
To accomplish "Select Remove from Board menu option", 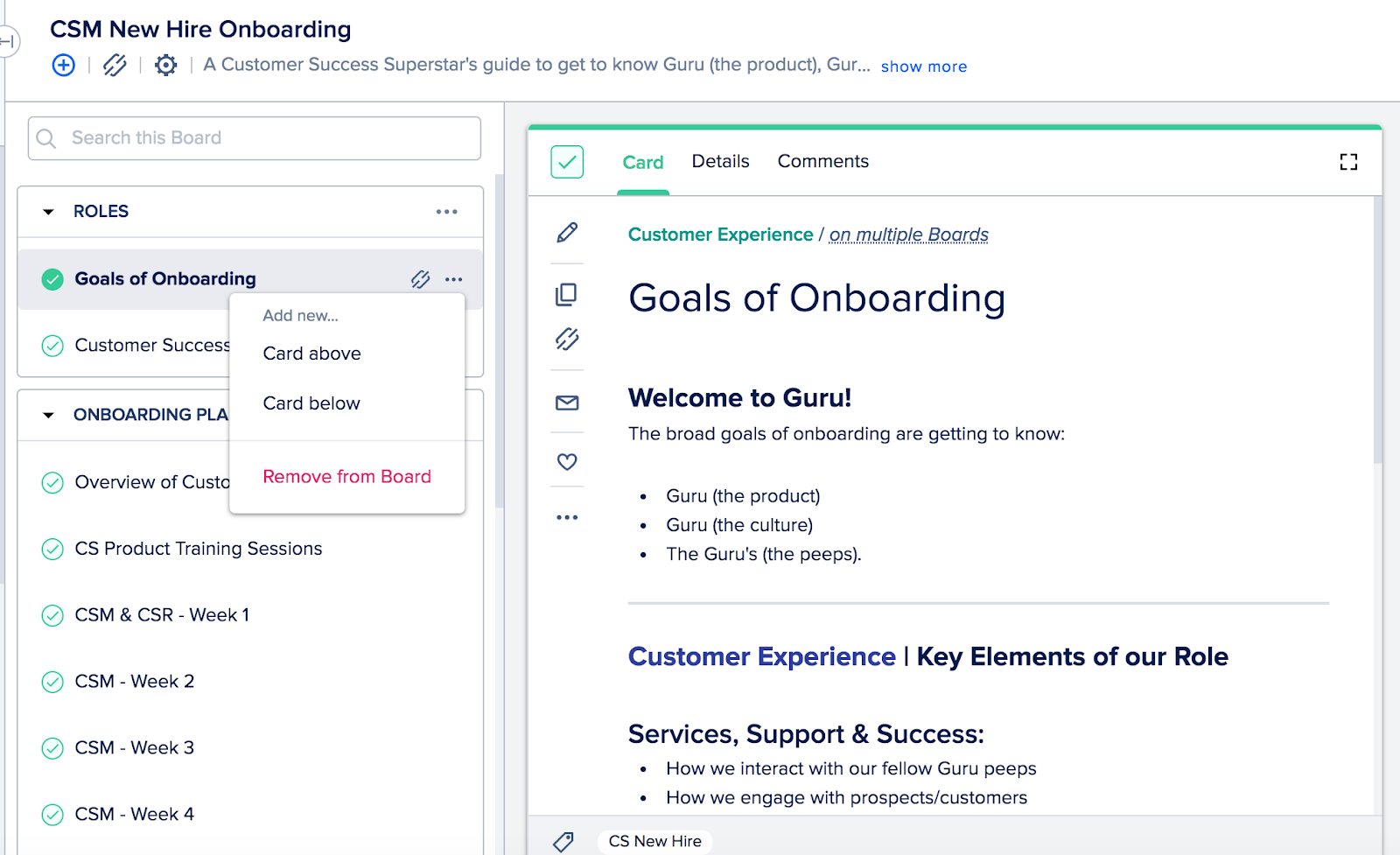I will coord(347,477).
